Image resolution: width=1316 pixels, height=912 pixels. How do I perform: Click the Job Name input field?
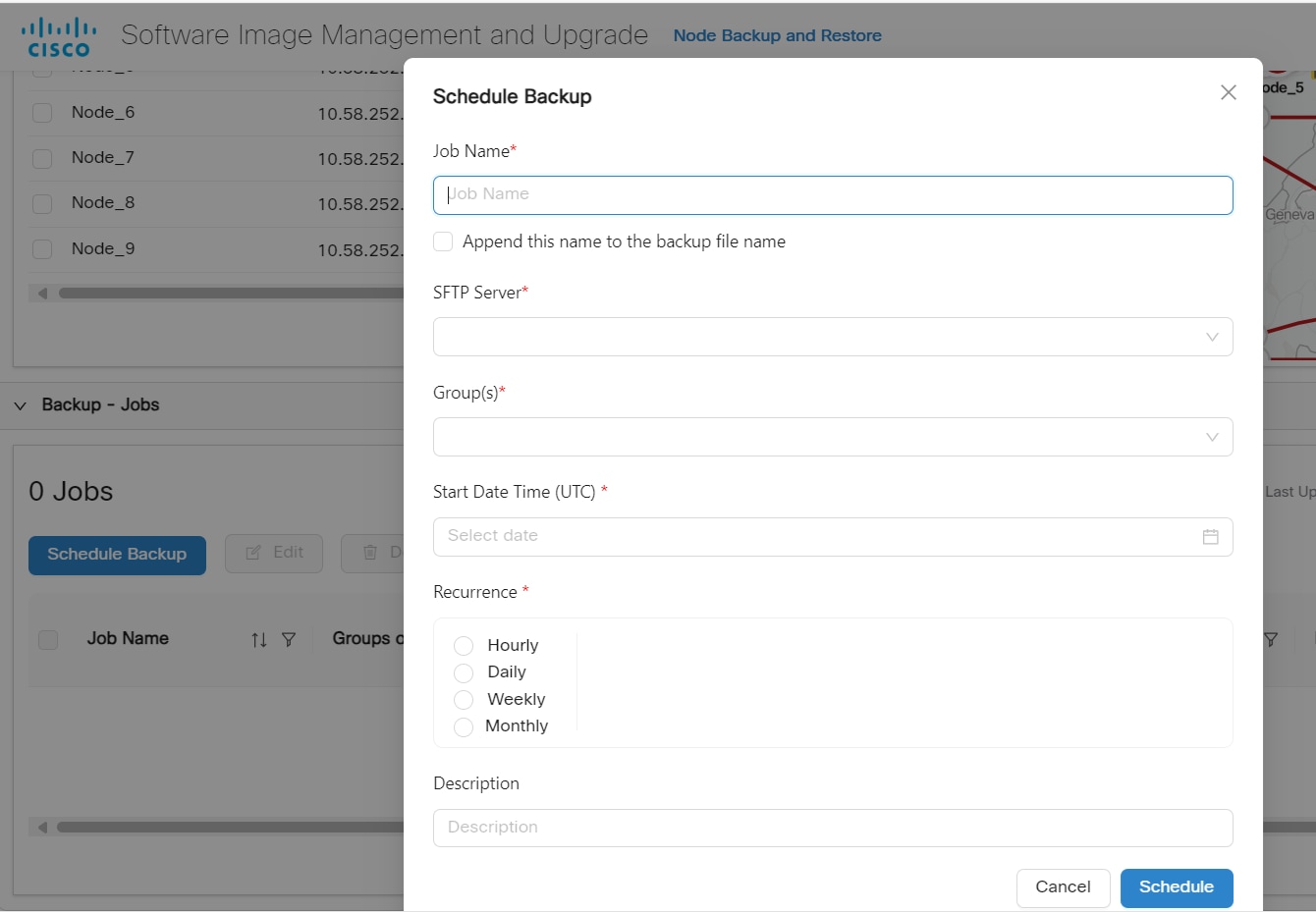coord(833,195)
